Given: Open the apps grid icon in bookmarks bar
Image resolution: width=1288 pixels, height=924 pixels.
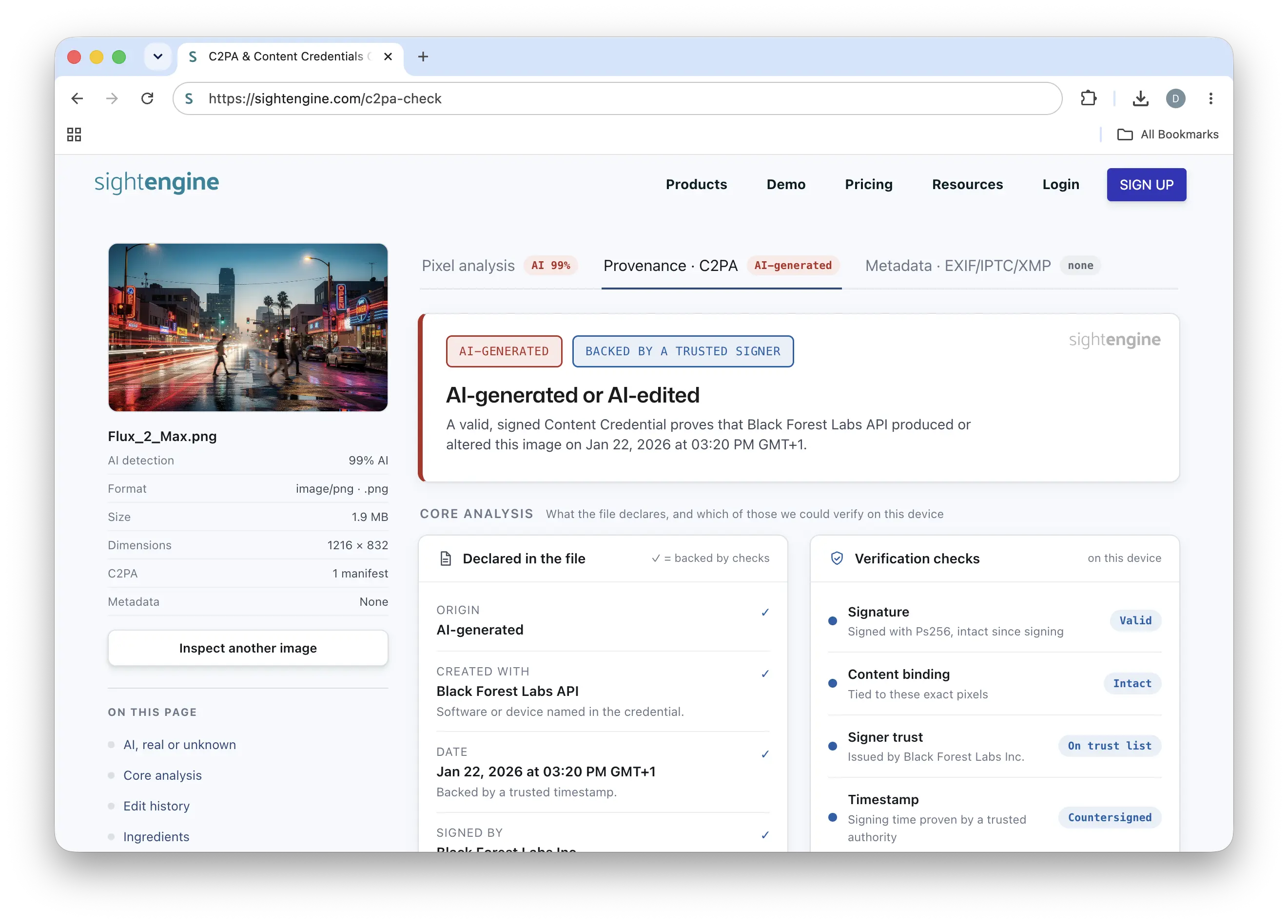Looking at the screenshot, I should coord(74,134).
